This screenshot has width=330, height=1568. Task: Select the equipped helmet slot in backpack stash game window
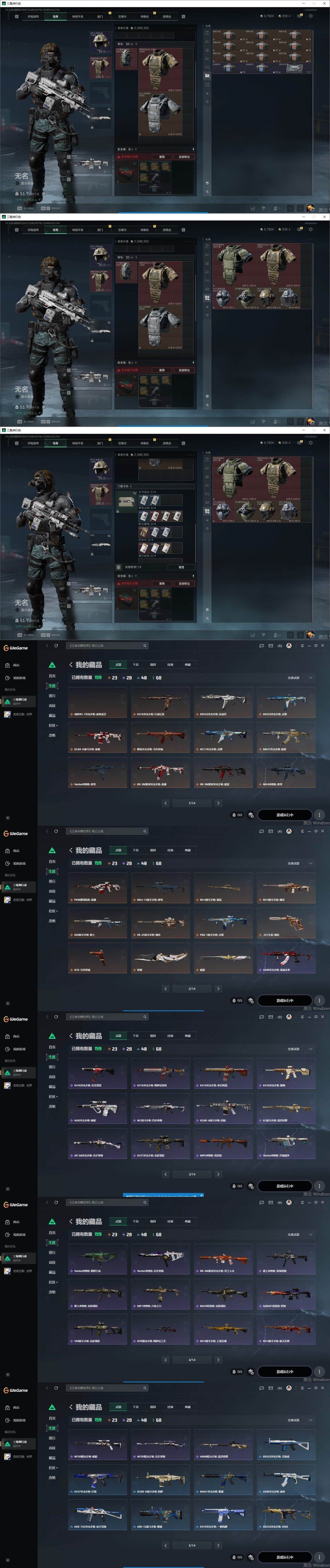[x=101, y=43]
